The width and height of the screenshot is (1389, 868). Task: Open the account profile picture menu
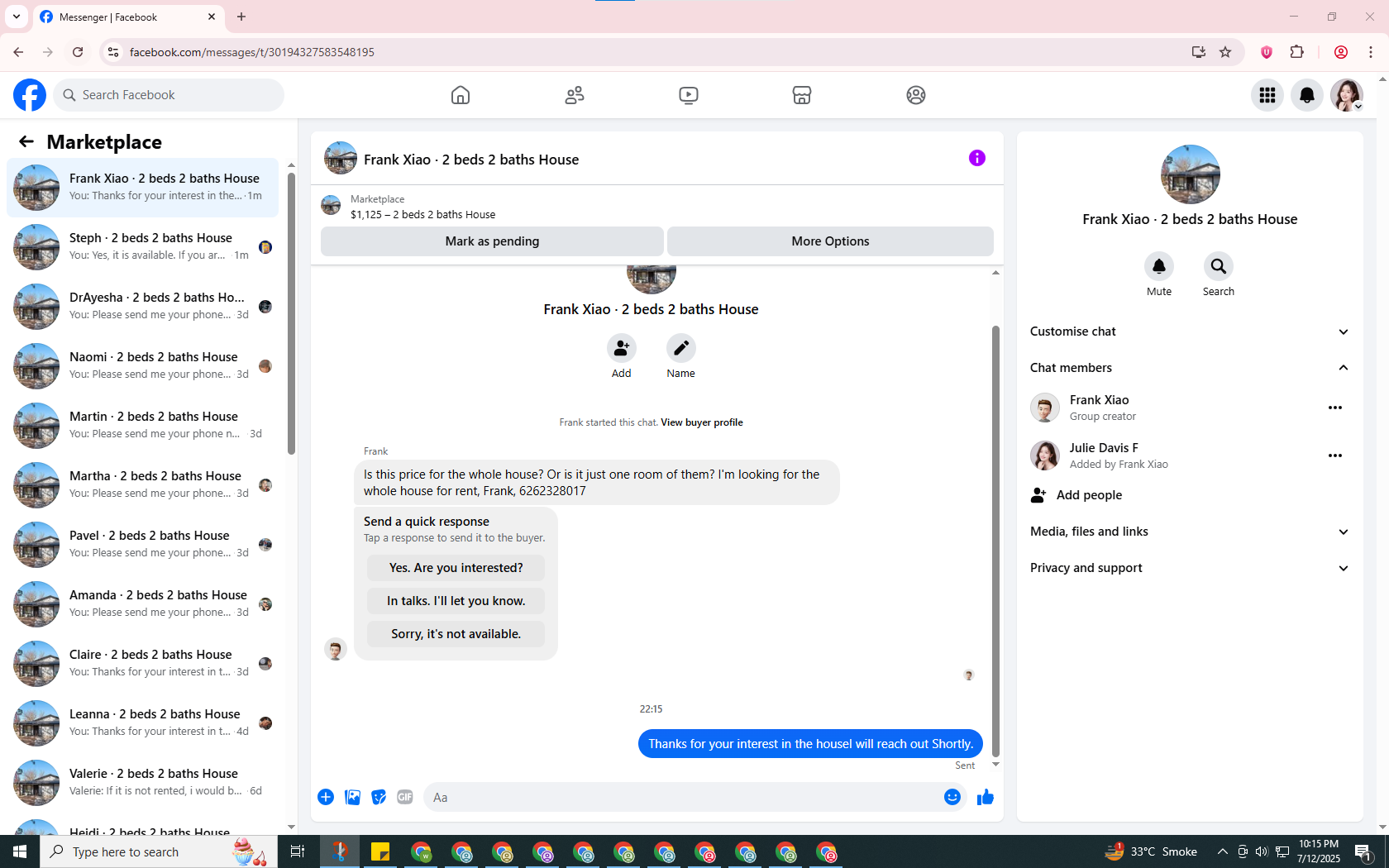pos(1347,95)
